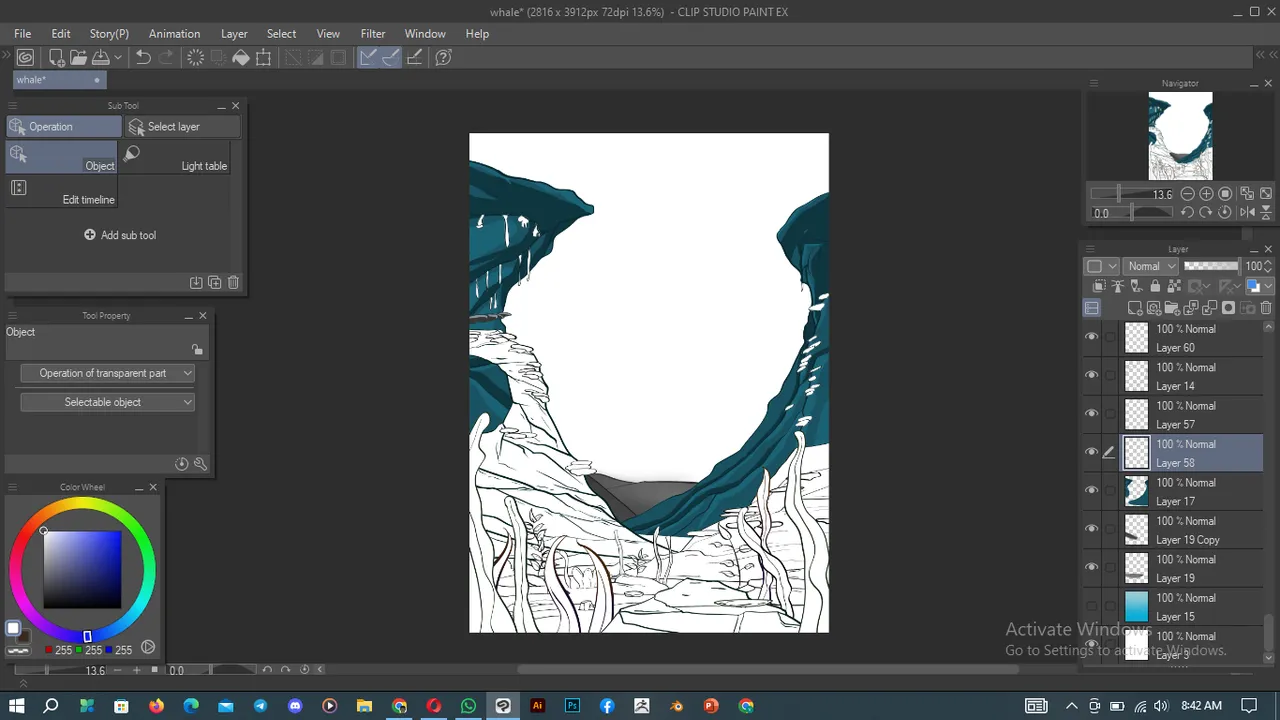Click the Navigator canvas thumbnail
1280x720 pixels.
pos(1180,136)
